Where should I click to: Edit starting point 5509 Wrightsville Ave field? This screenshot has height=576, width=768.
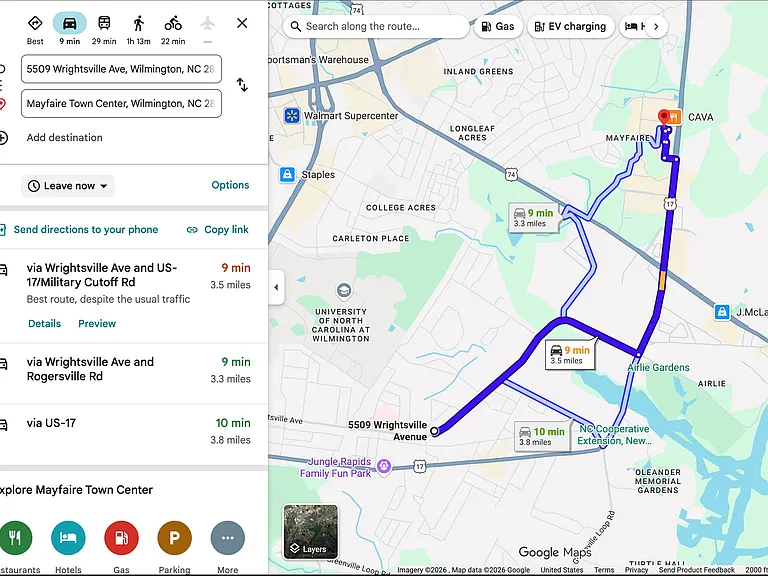121,69
